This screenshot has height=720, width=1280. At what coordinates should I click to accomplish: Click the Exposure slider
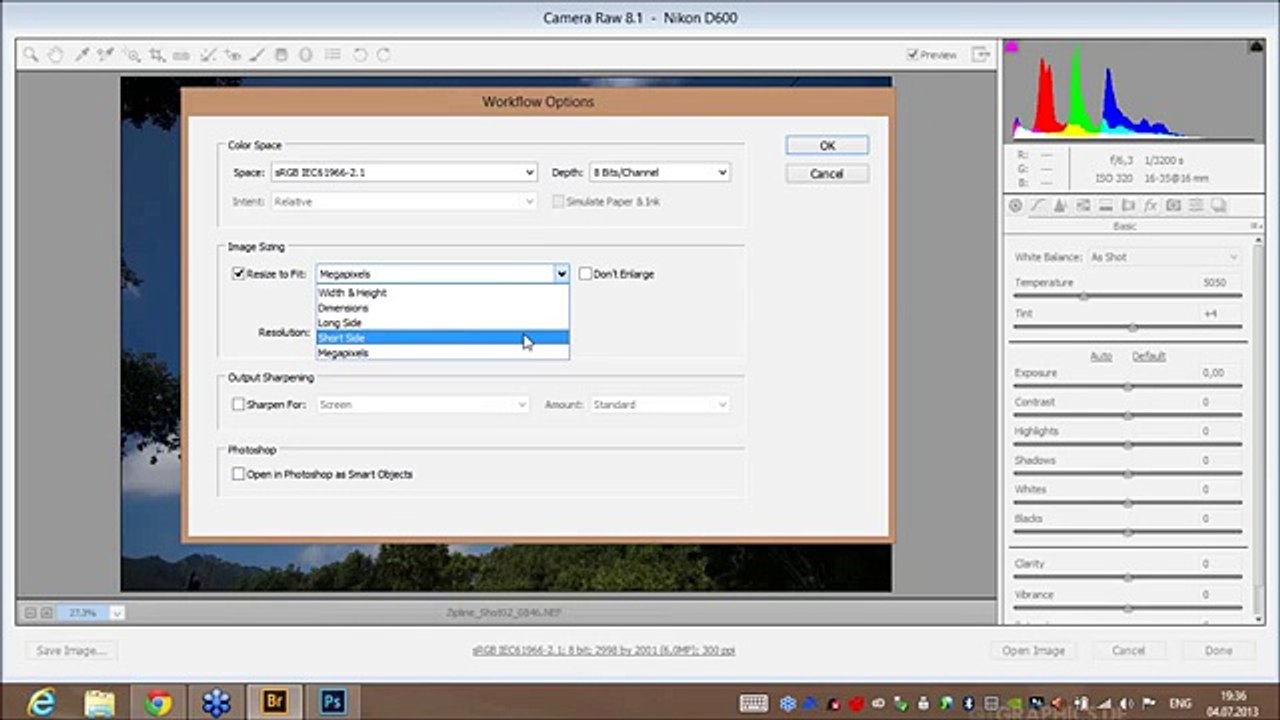(x=1128, y=386)
